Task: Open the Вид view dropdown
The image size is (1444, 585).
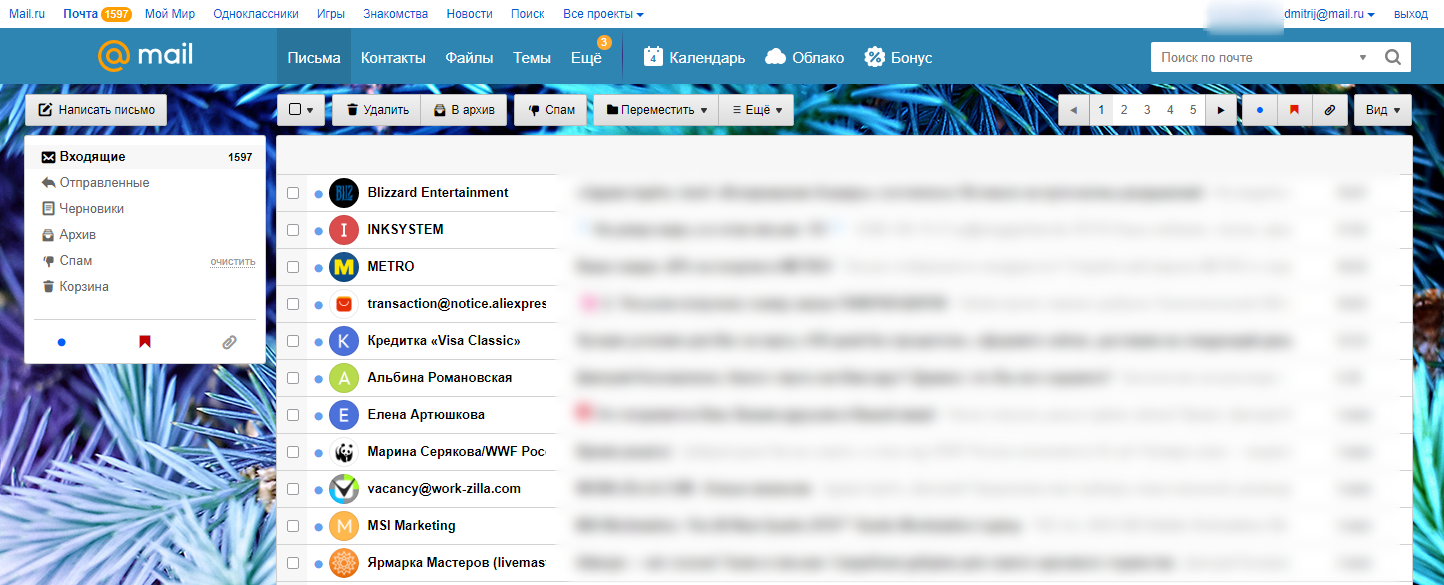Action: click(x=1383, y=110)
